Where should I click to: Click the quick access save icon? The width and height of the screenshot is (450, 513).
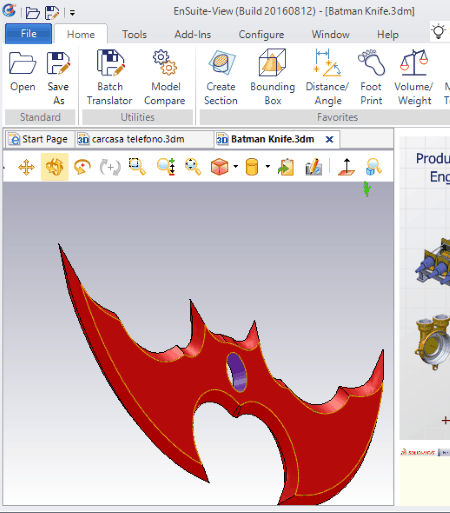point(52,13)
